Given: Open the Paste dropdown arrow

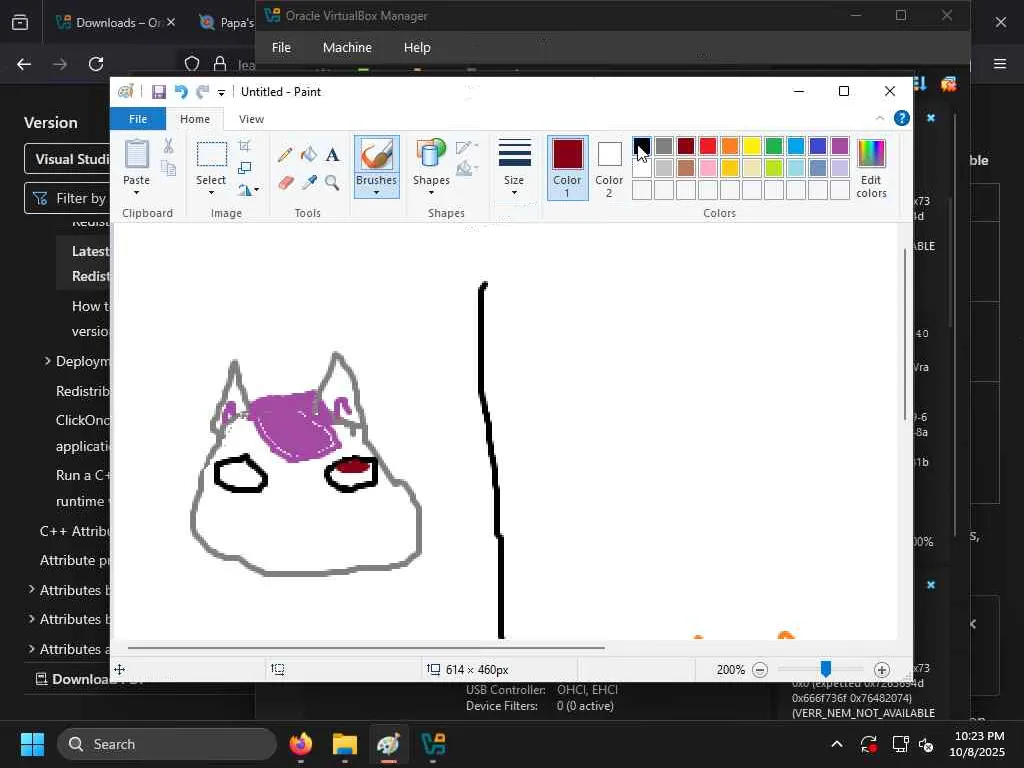Looking at the screenshot, I should click(136, 193).
